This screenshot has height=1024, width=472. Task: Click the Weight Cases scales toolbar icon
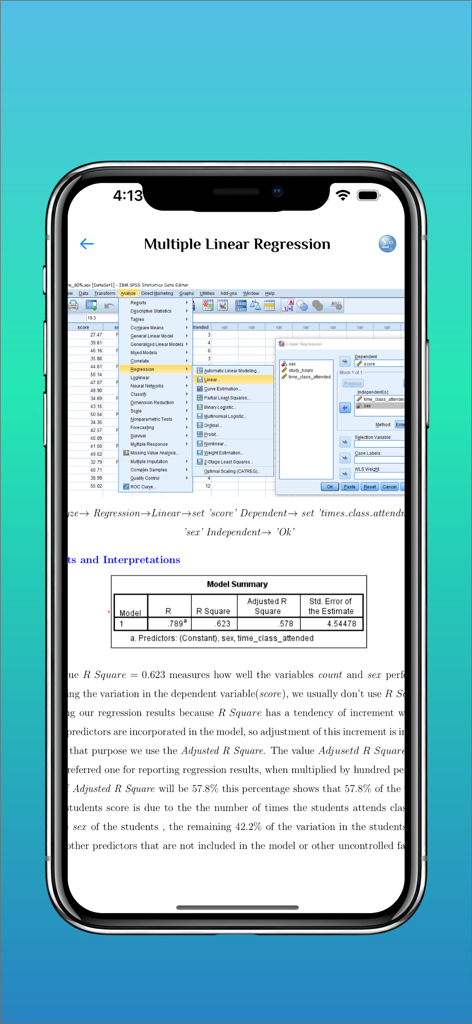254,305
